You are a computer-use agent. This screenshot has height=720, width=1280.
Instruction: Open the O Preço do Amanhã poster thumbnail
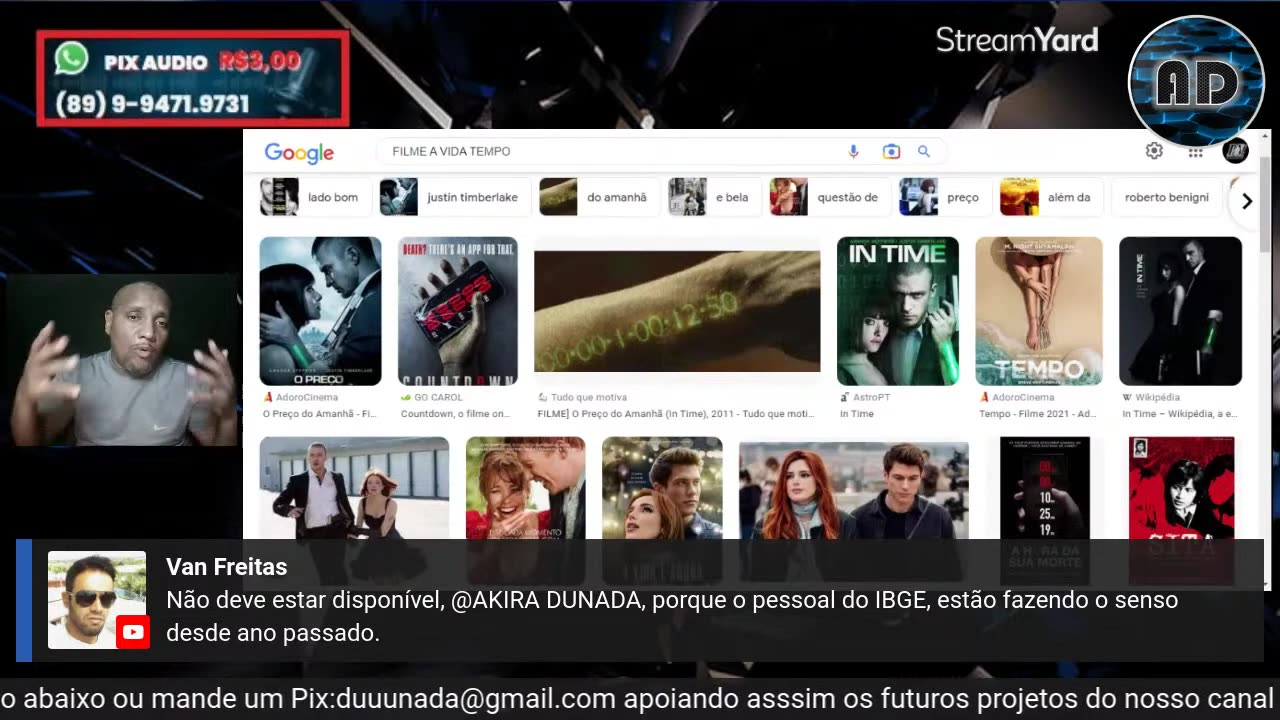tap(320, 311)
